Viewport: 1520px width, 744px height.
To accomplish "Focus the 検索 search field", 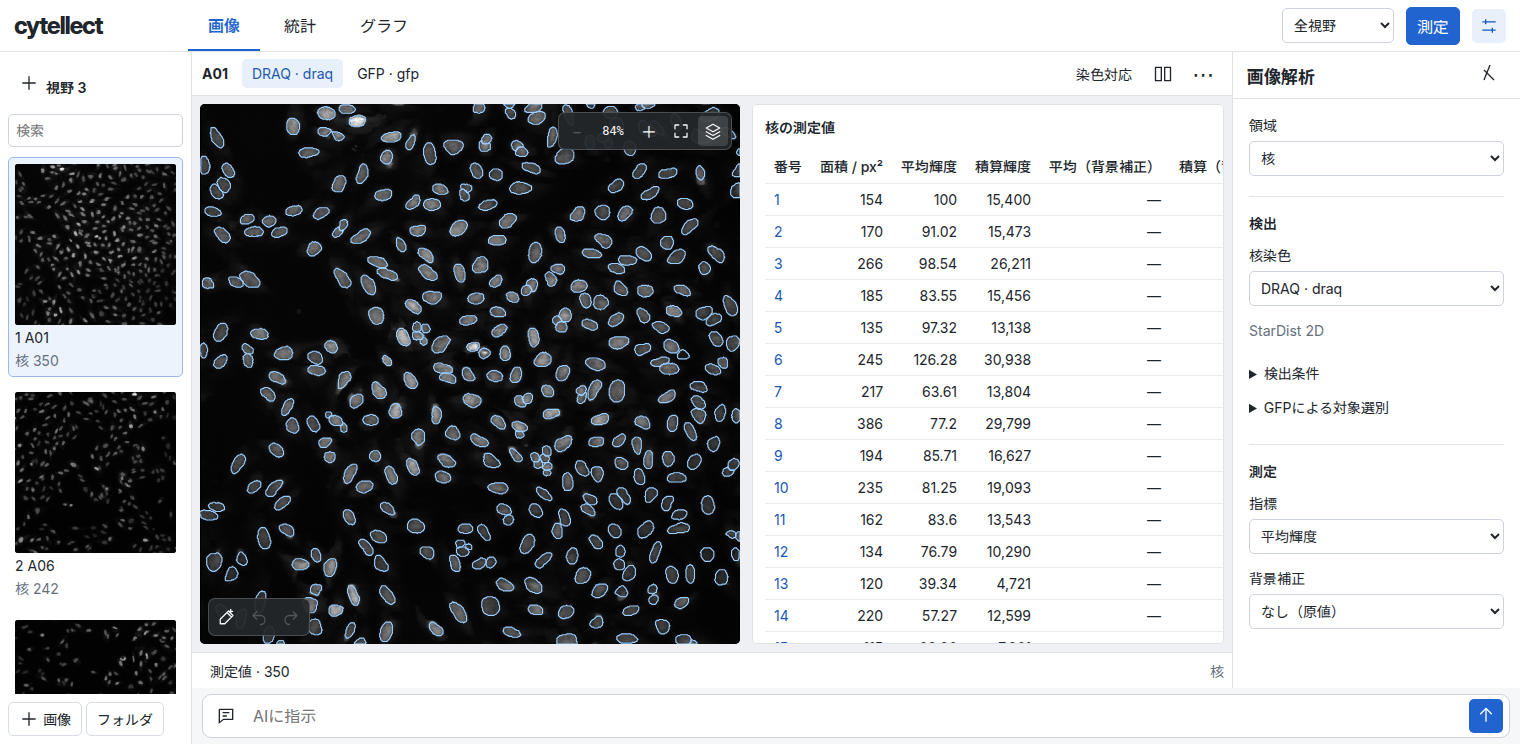I will click(x=95, y=130).
